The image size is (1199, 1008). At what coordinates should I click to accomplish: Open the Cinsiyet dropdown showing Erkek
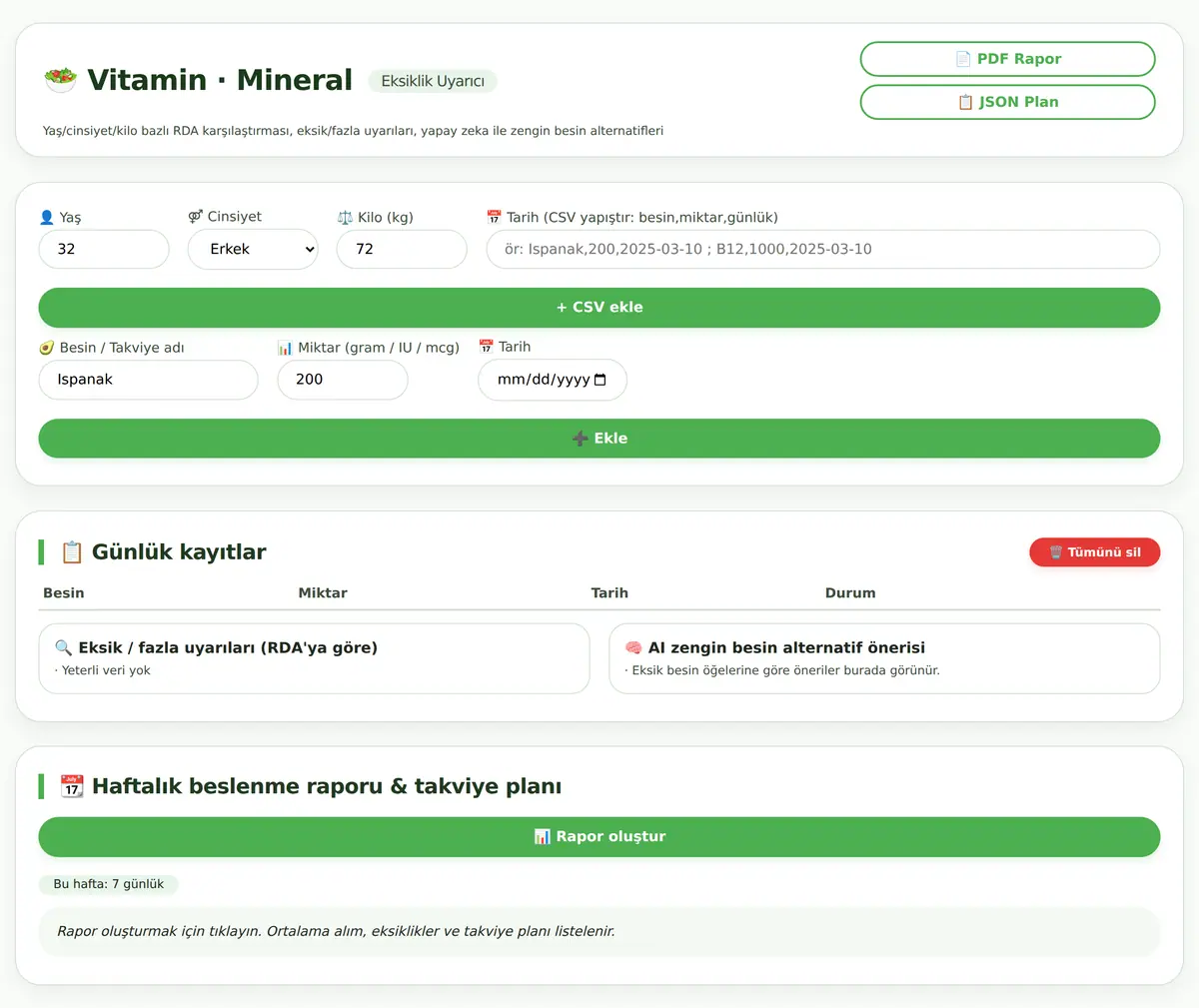tap(253, 249)
